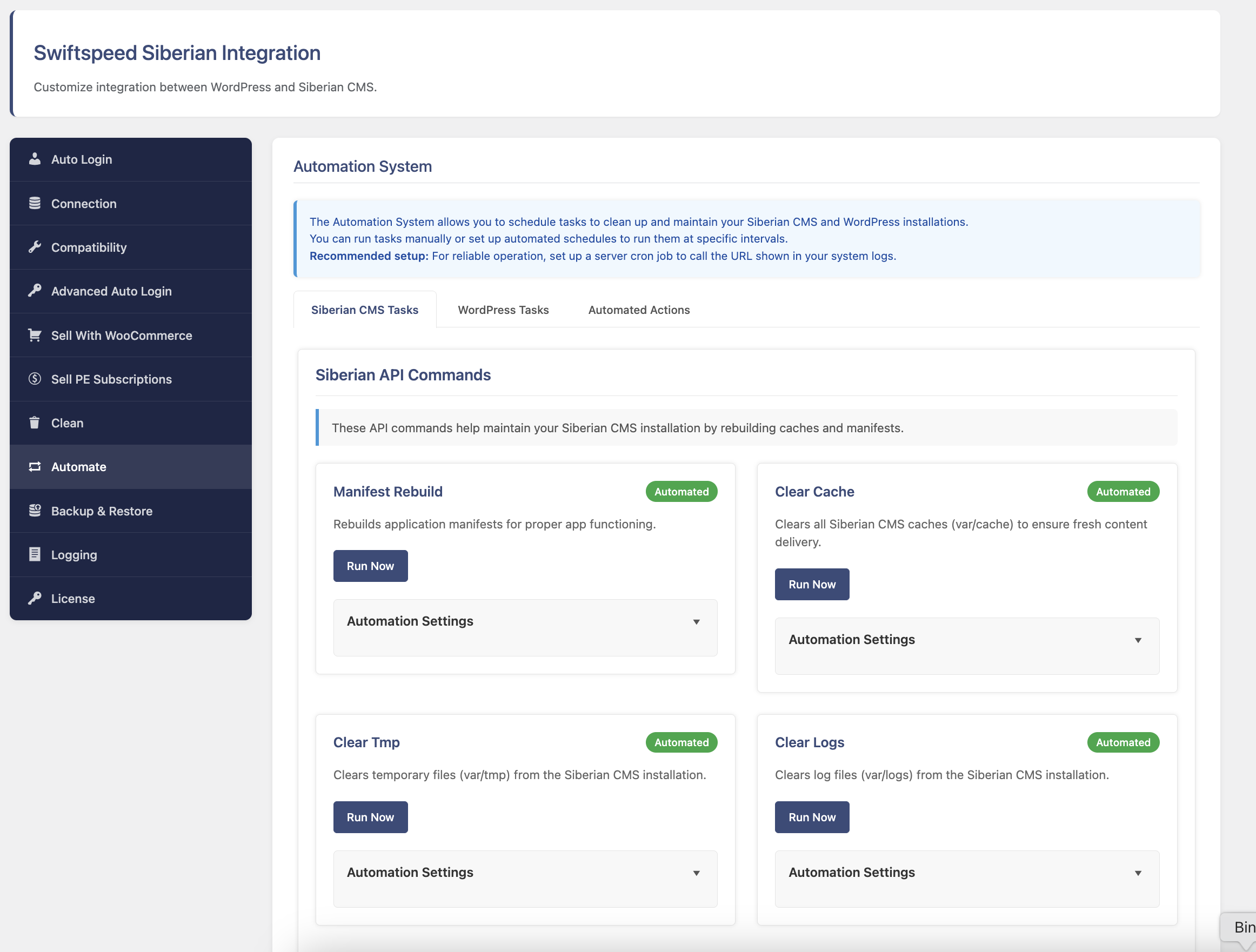The width and height of the screenshot is (1256, 952).
Task: Run the Clear Cache task now
Action: (x=812, y=584)
